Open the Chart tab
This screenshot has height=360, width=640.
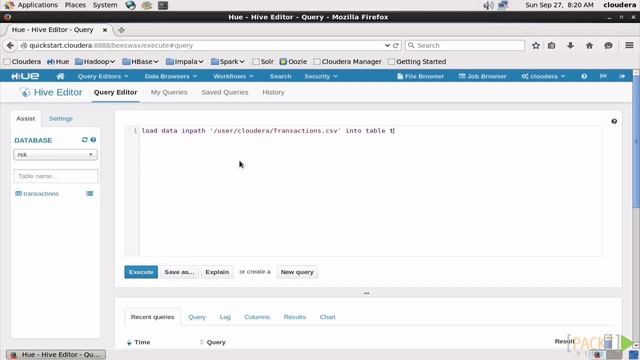327,317
